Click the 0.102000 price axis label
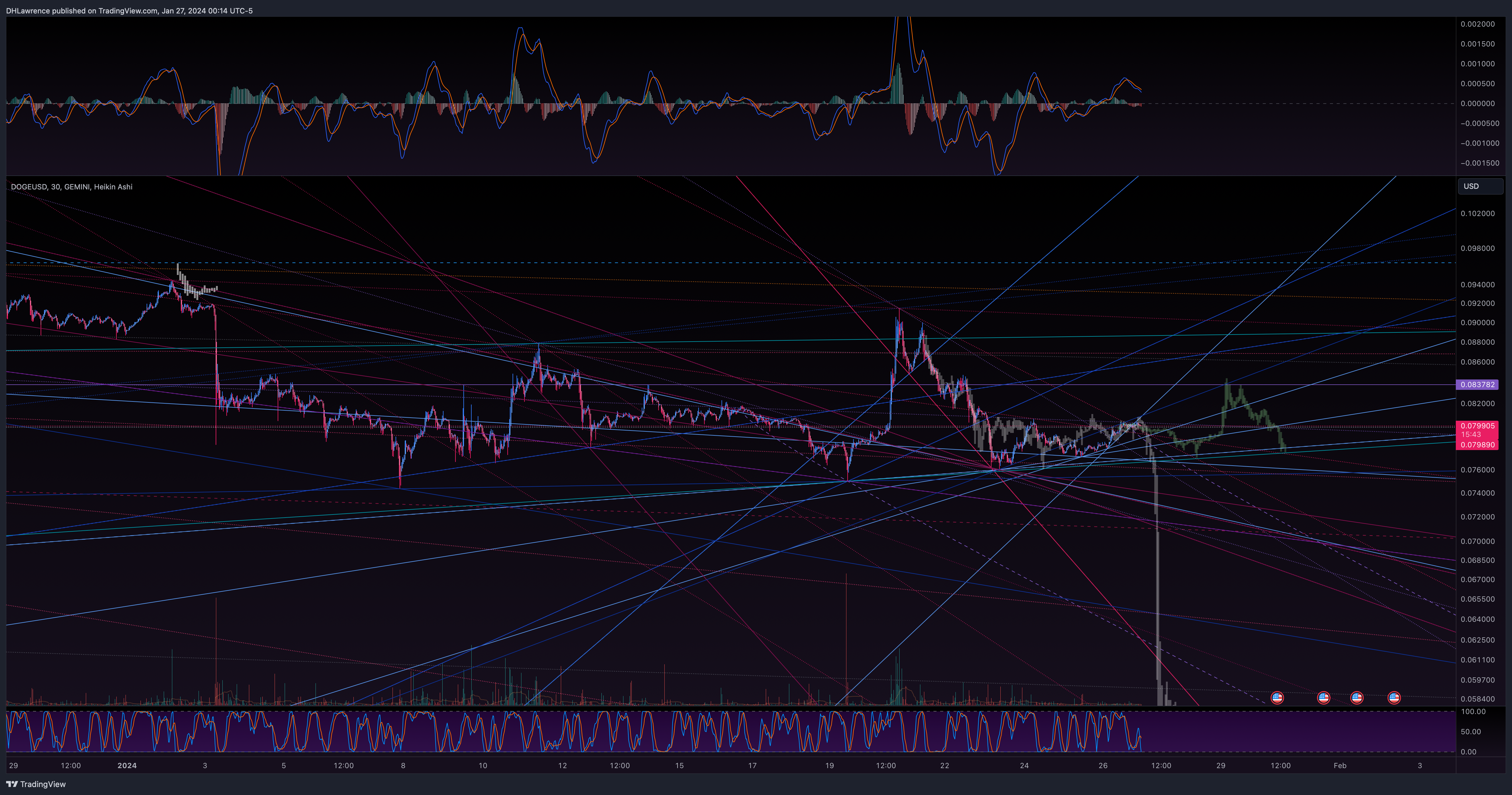 coord(1477,213)
